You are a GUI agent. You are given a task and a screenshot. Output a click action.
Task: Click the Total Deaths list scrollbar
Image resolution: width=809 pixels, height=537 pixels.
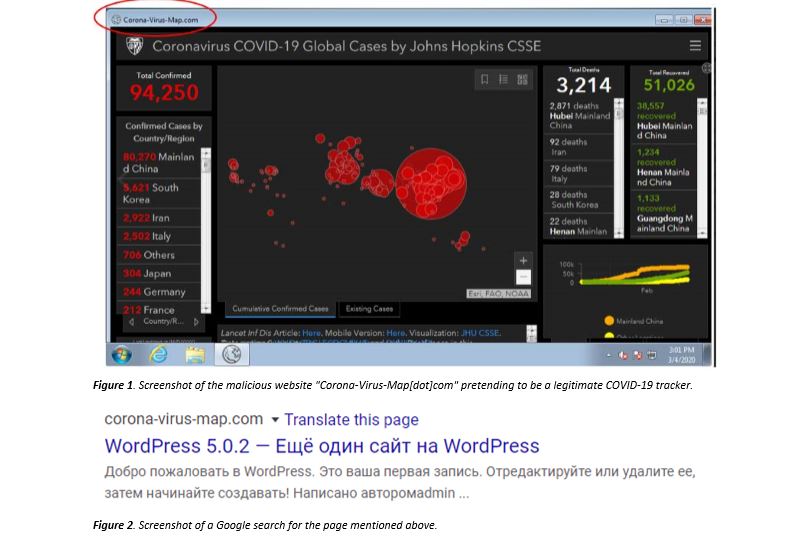(619, 168)
